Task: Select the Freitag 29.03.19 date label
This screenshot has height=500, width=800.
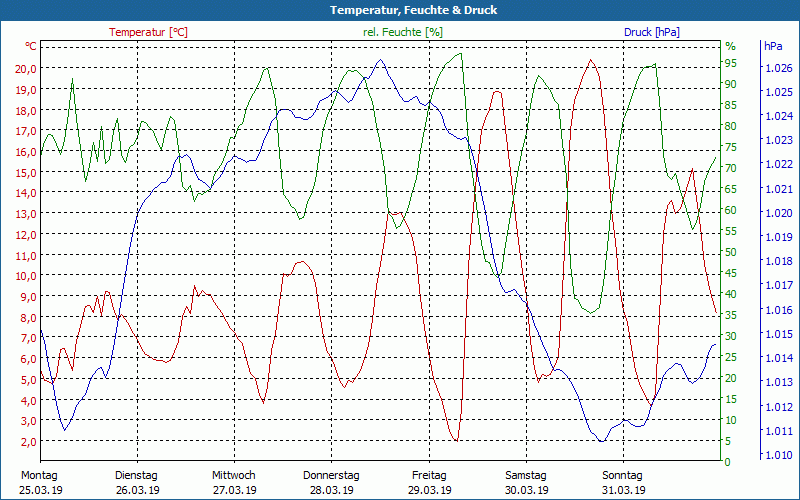Action: pos(429,482)
